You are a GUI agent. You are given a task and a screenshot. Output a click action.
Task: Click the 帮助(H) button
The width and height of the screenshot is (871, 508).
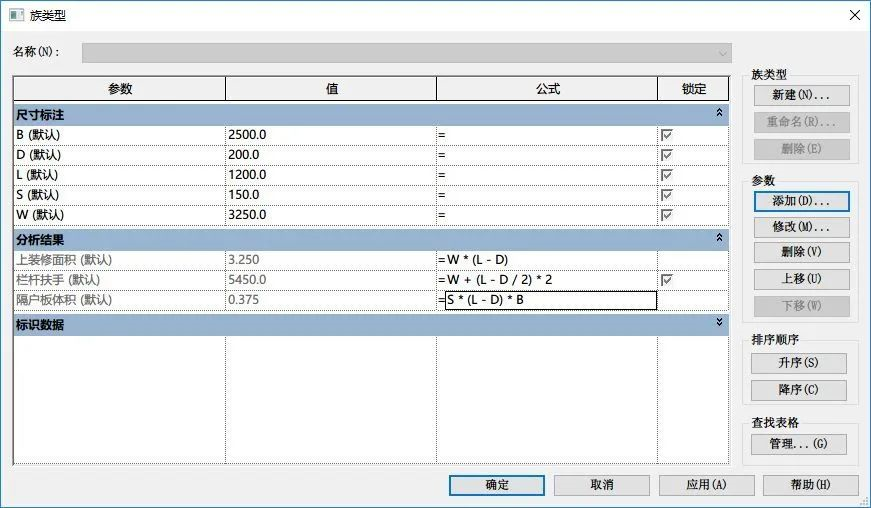[810, 485]
